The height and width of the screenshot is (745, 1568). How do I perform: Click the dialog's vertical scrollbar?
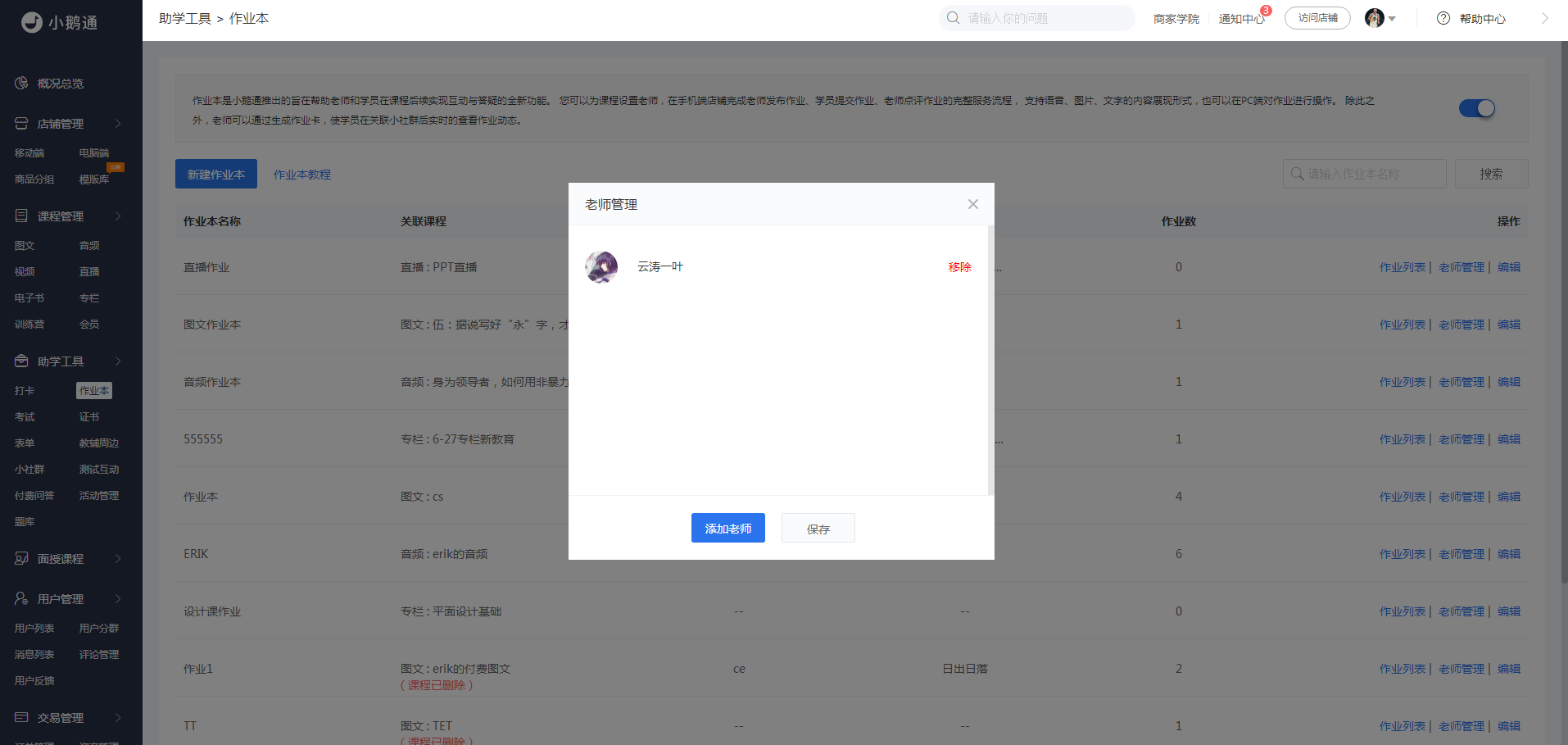(x=990, y=361)
